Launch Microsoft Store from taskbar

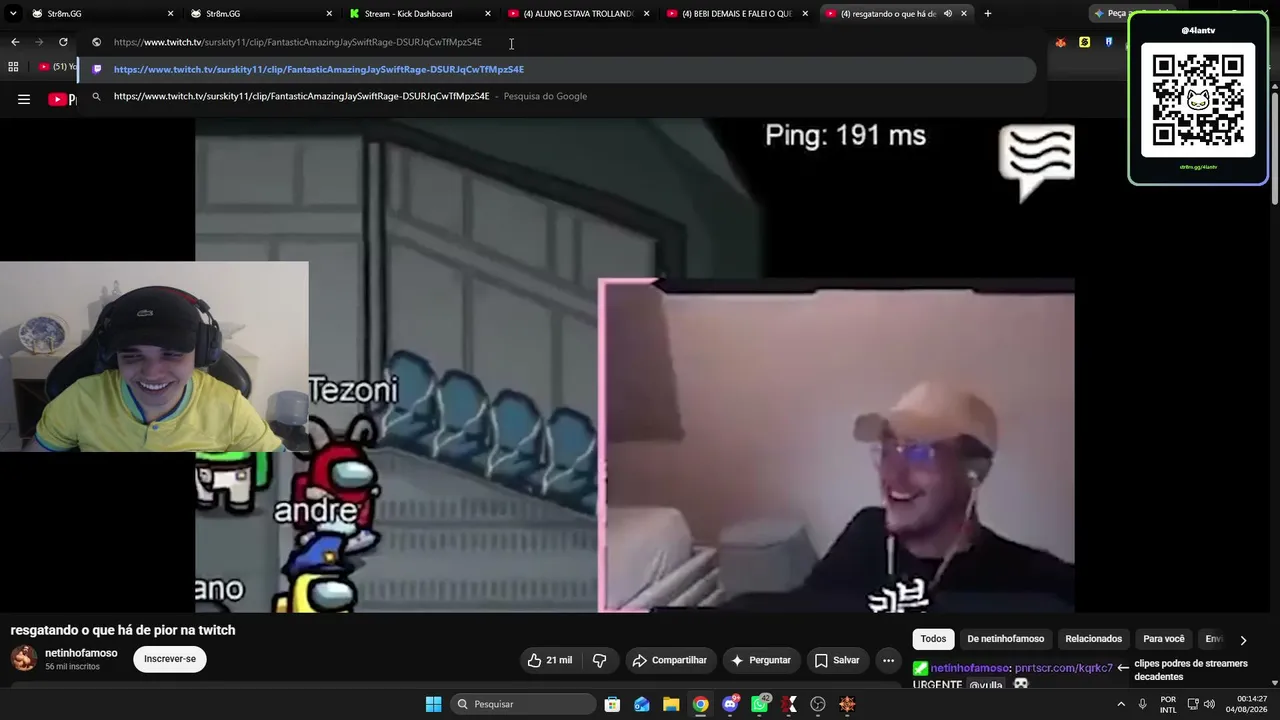612,704
